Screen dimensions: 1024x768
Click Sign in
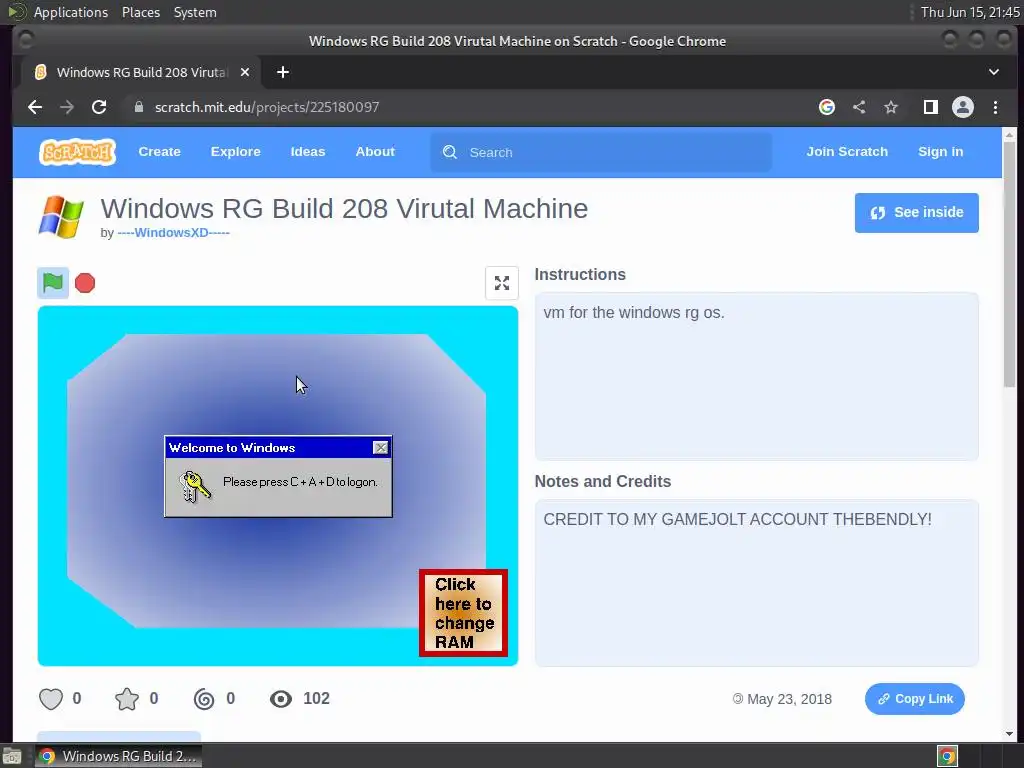tap(940, 152)
